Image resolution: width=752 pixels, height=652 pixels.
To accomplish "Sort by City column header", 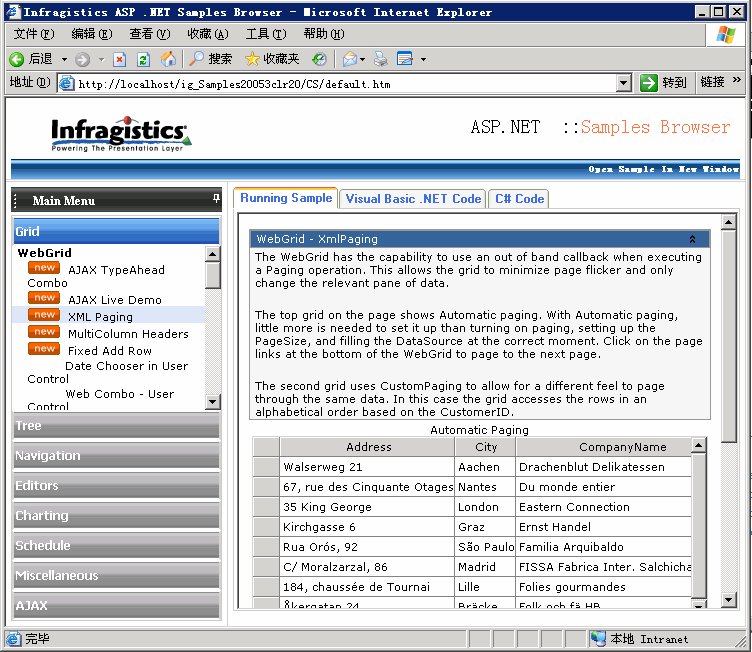I will pos(485,447).
